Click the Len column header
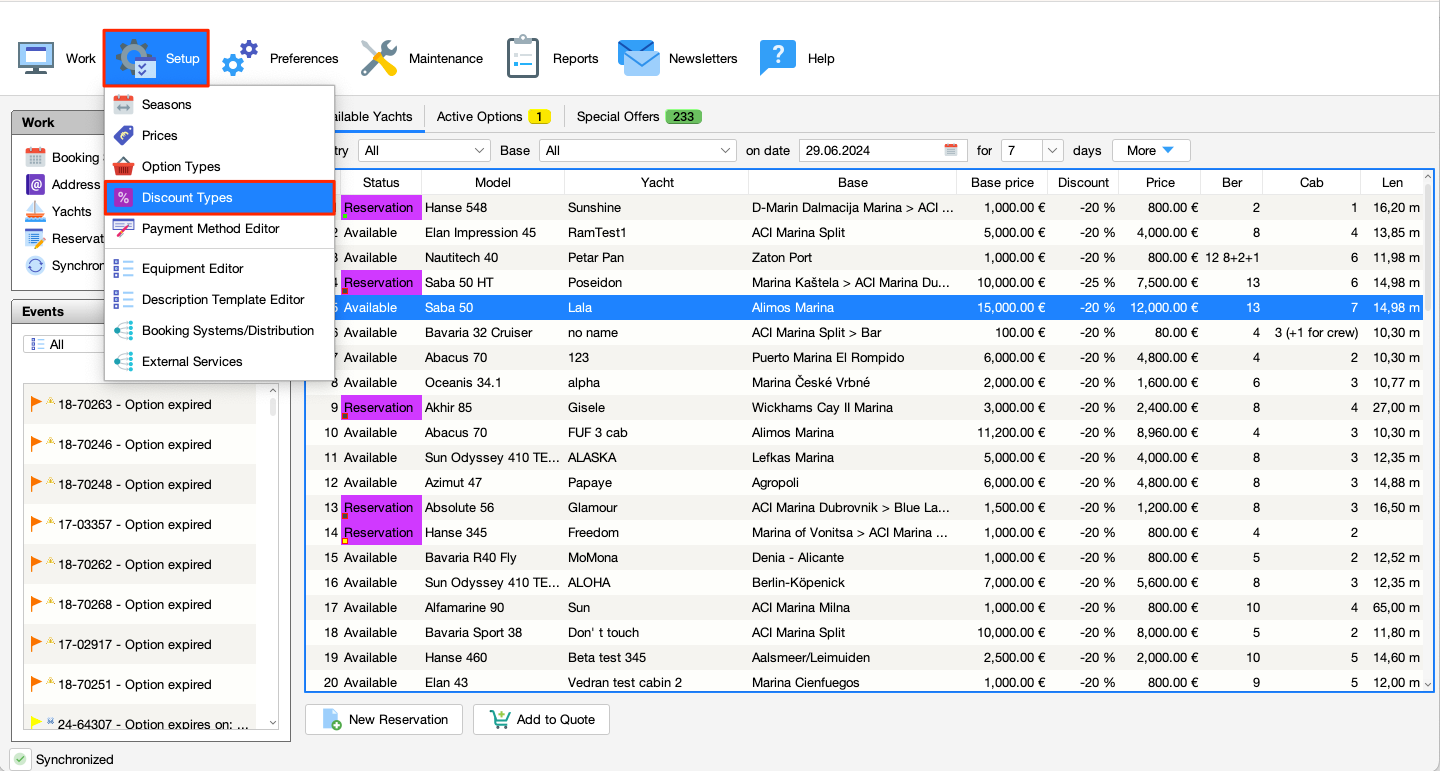The width and height of the screenshot is (1440, 771). pyautogui.click(x=1392, y=182)
